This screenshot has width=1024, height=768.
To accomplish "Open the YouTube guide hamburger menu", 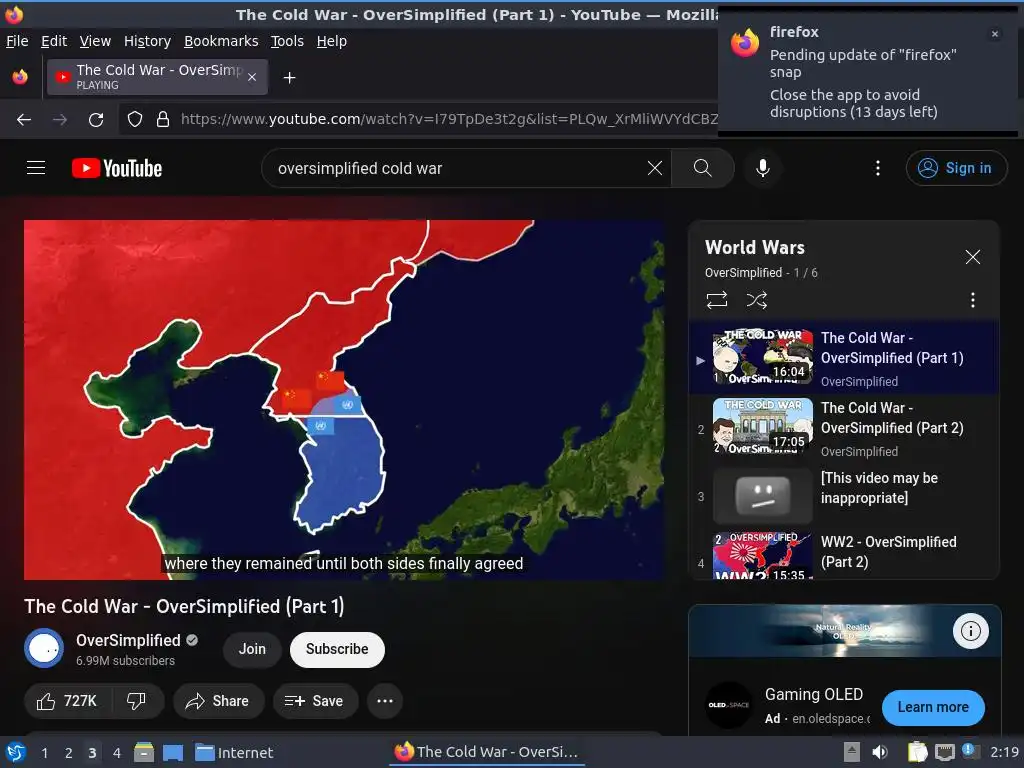I will [x=36, y=168].
